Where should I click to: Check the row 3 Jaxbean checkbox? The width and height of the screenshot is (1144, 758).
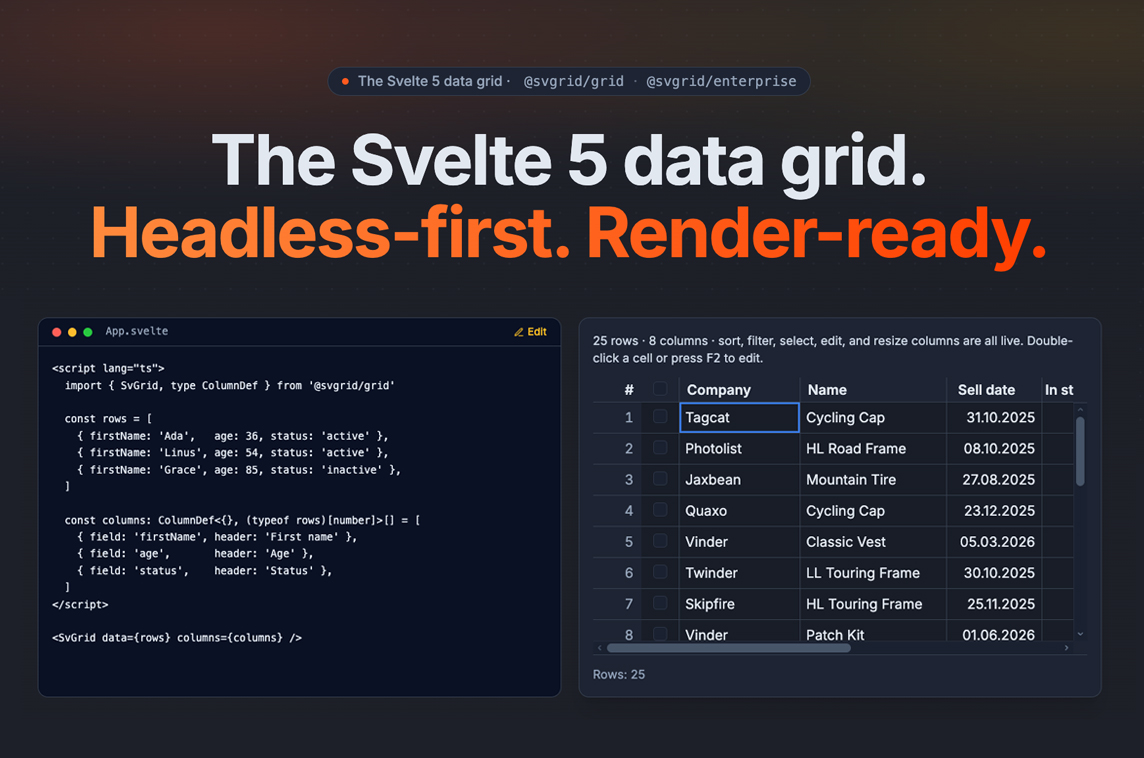(660, 479)
